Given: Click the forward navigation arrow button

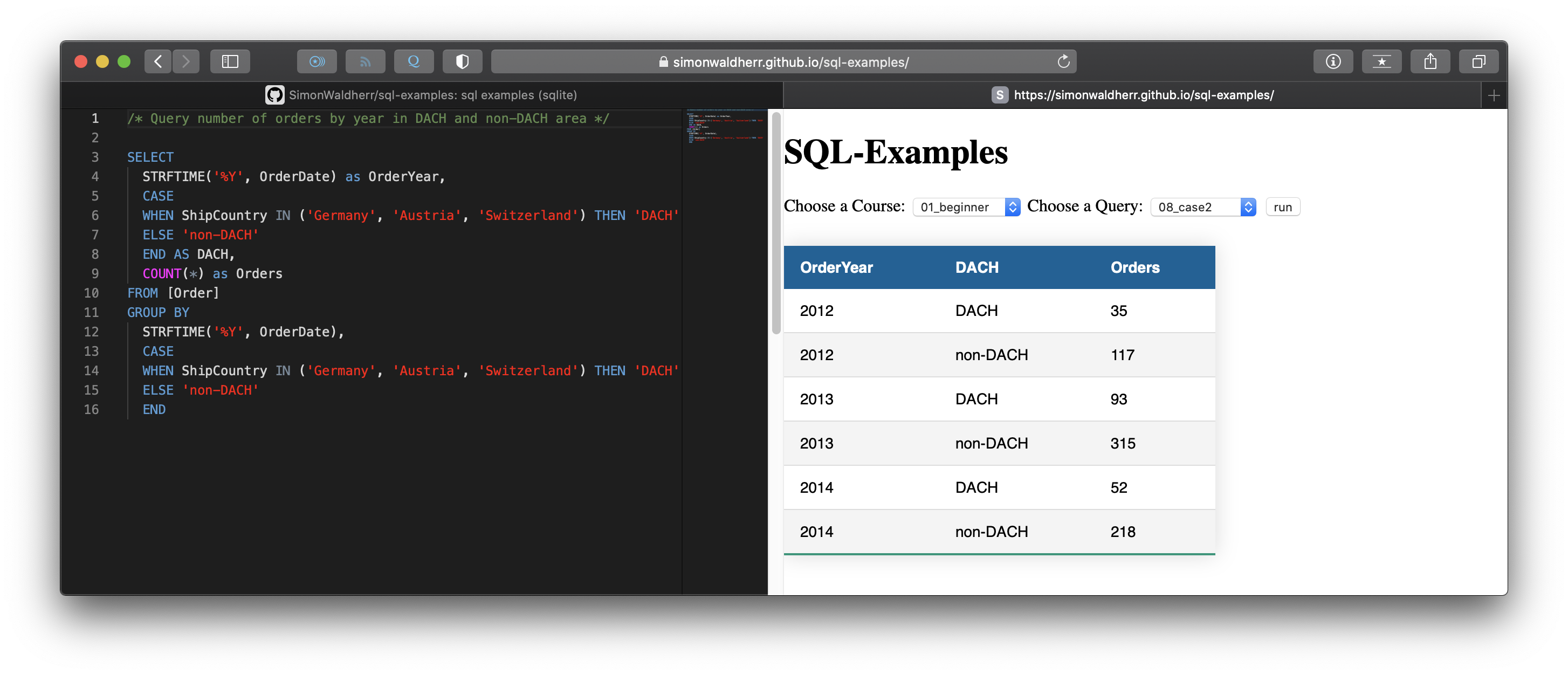Looking at the screenshot, I should click(x=186, y=62).
